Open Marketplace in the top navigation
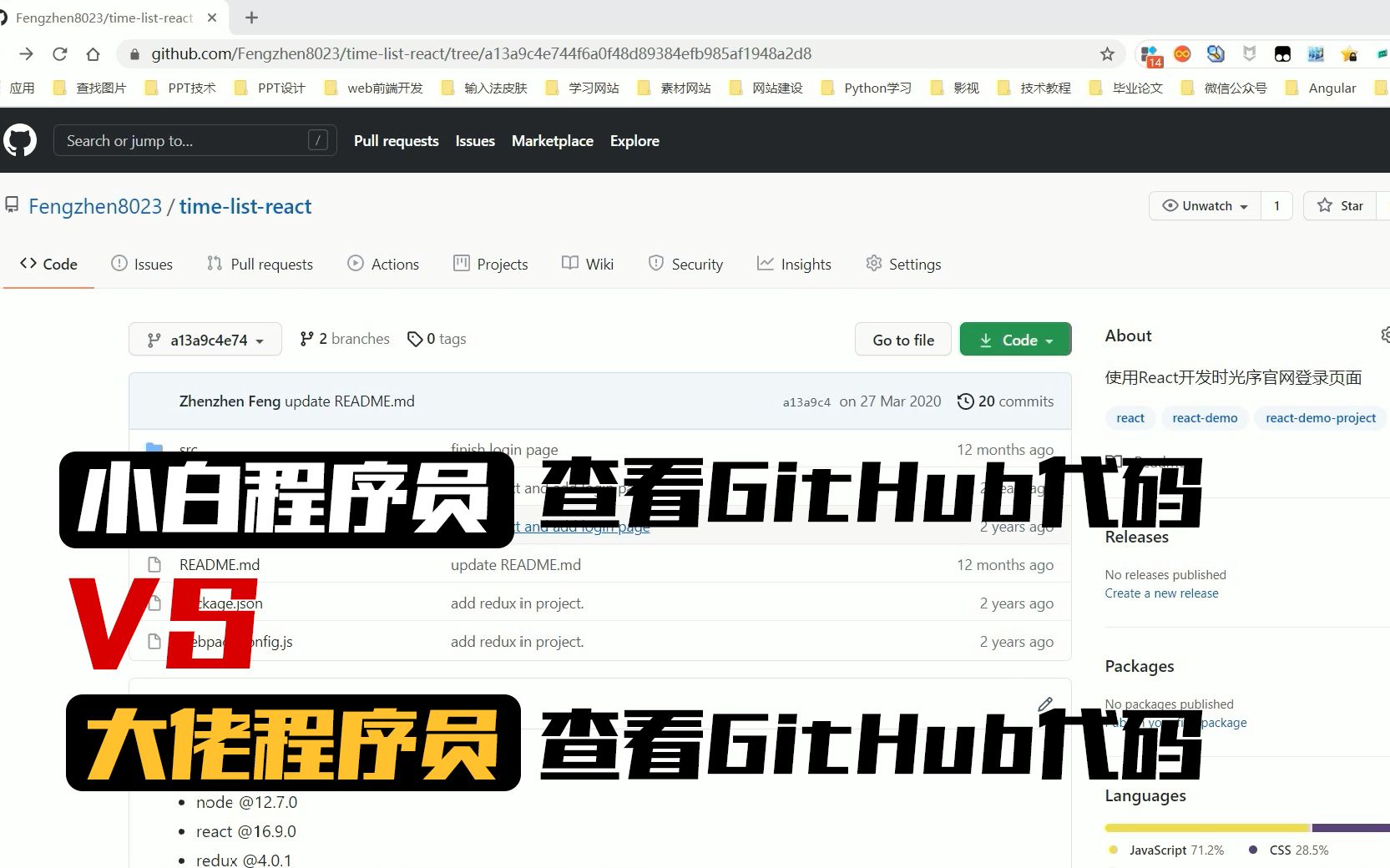The image size is (1390, 868). (x=553, y=141)
